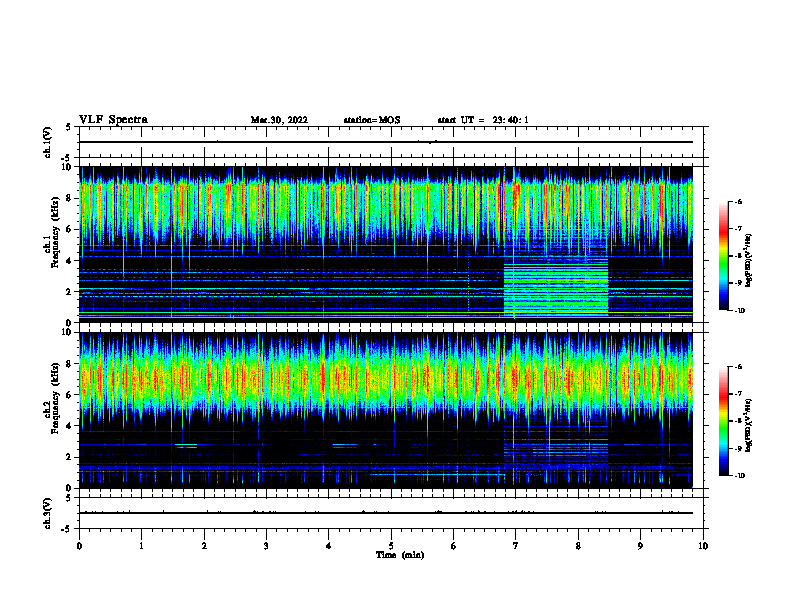Click the ch.2 spectrogram red band near 7 kHz

click(x=385, y=379)
